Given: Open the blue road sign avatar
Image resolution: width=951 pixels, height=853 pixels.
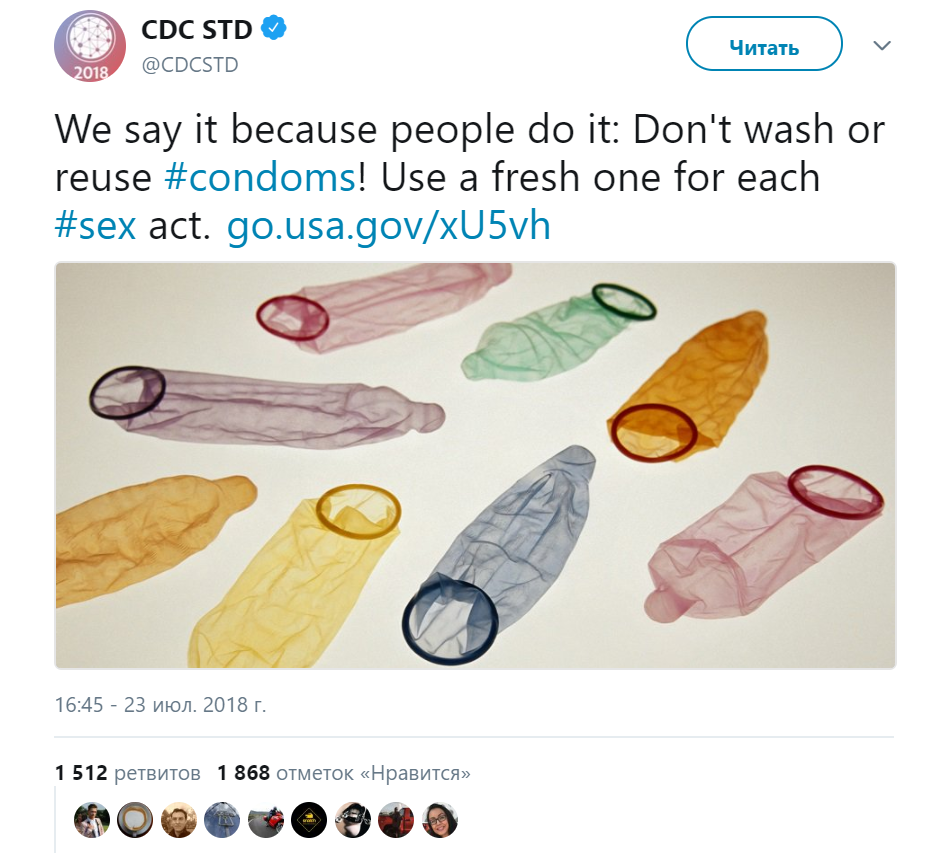Looking at the screenshot, I should pos(222,820).
